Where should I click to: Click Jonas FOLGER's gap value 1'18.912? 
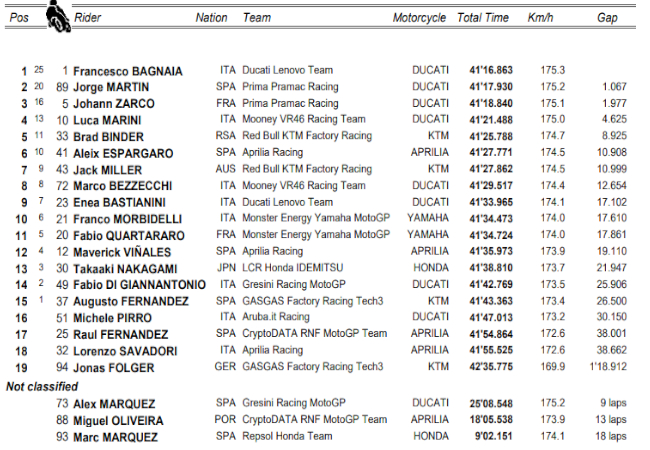click(x=606, y=366)
